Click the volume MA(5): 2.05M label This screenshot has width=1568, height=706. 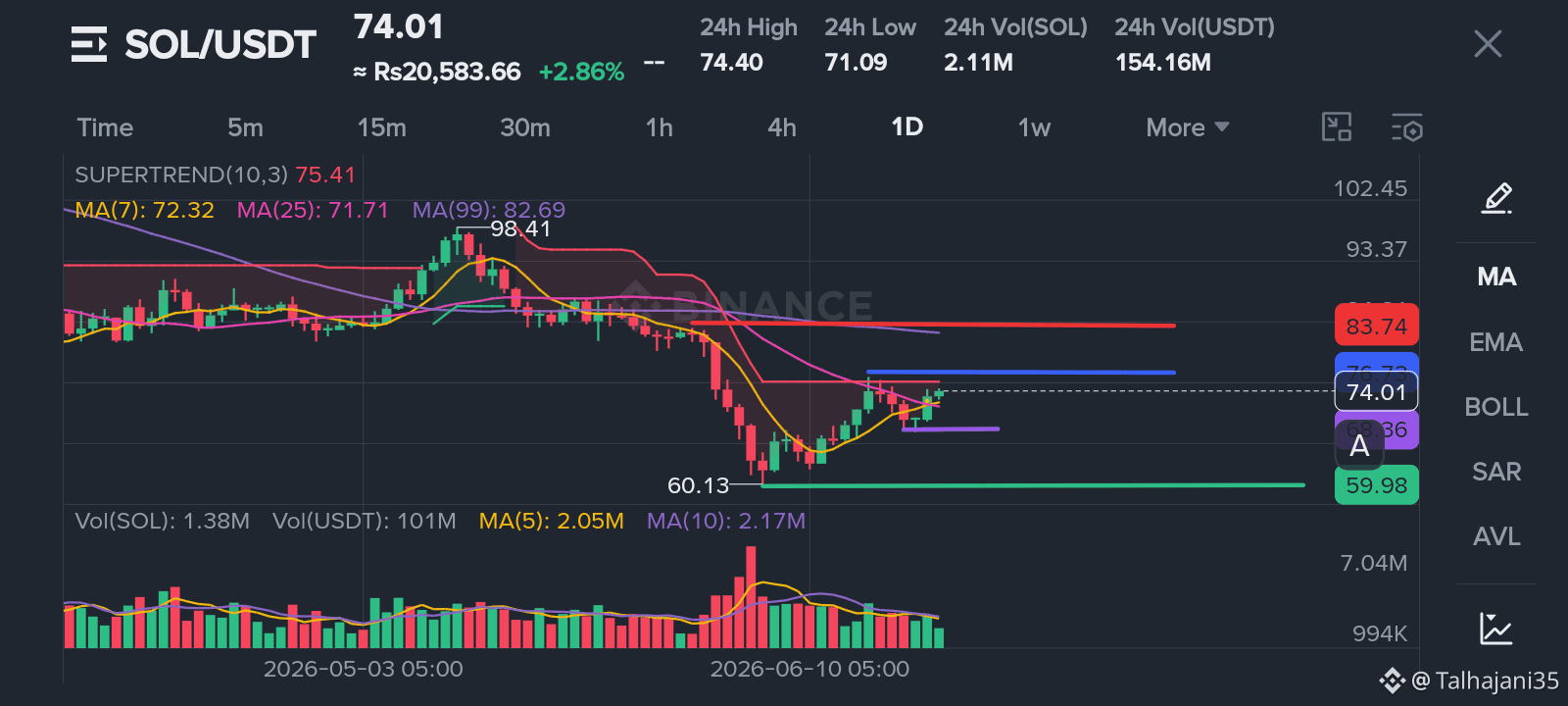551,521
